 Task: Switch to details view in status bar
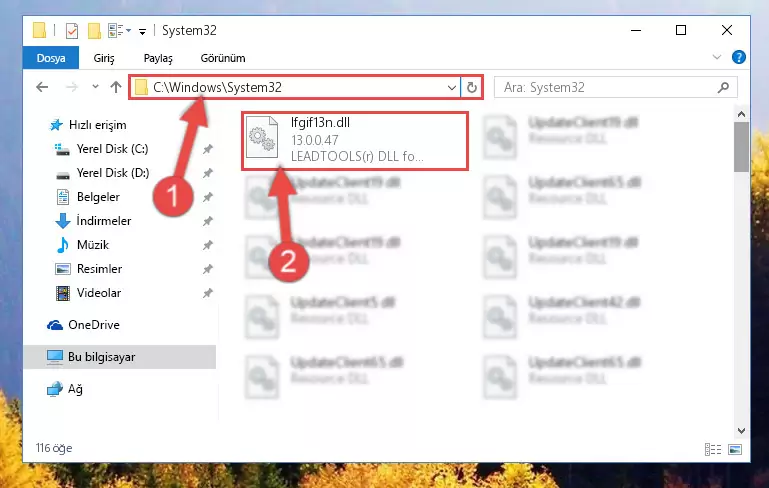pos(713,449)
